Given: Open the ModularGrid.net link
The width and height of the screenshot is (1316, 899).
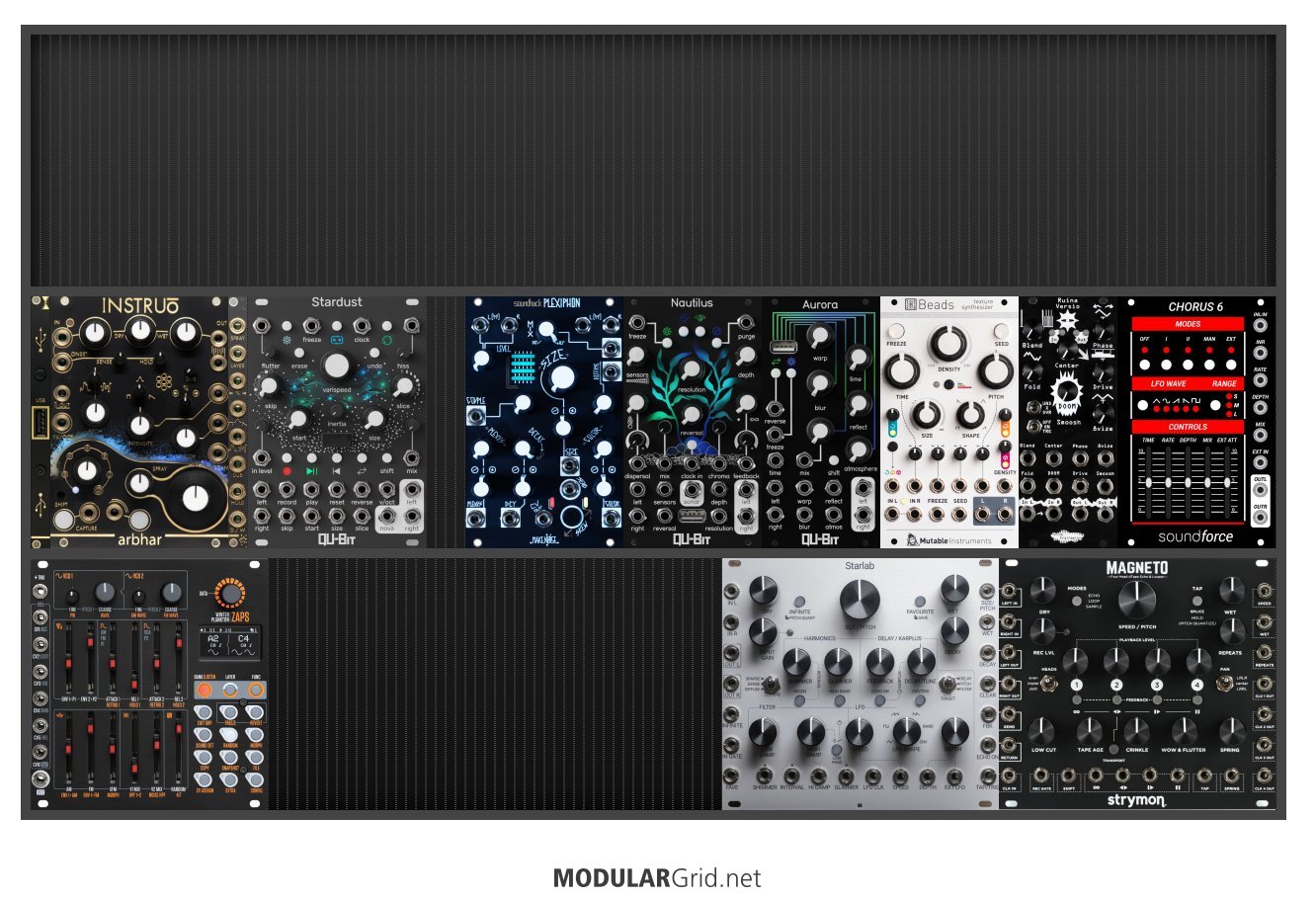Looking at the screenshot, I should 657,877.
